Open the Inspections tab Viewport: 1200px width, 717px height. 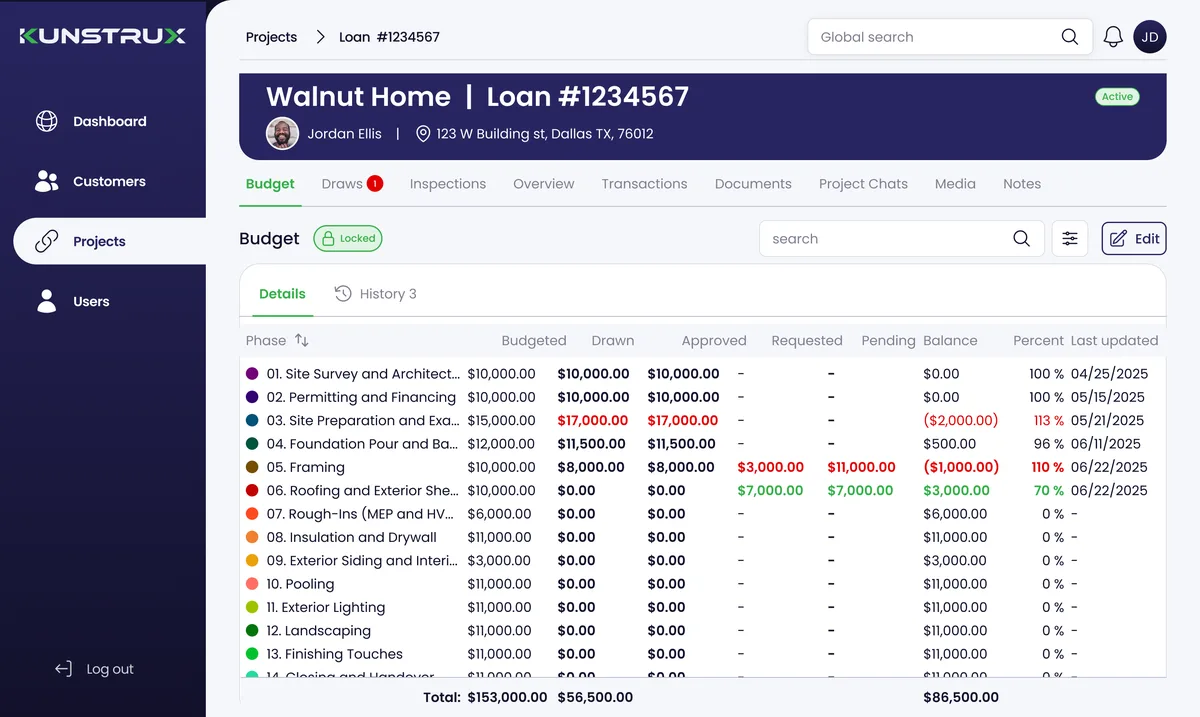tap(448, 184)
